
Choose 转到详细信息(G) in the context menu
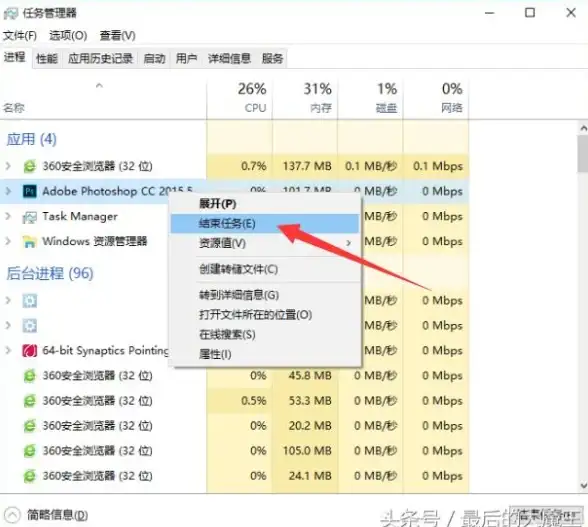pyautogui.click(x=266, y=295)
